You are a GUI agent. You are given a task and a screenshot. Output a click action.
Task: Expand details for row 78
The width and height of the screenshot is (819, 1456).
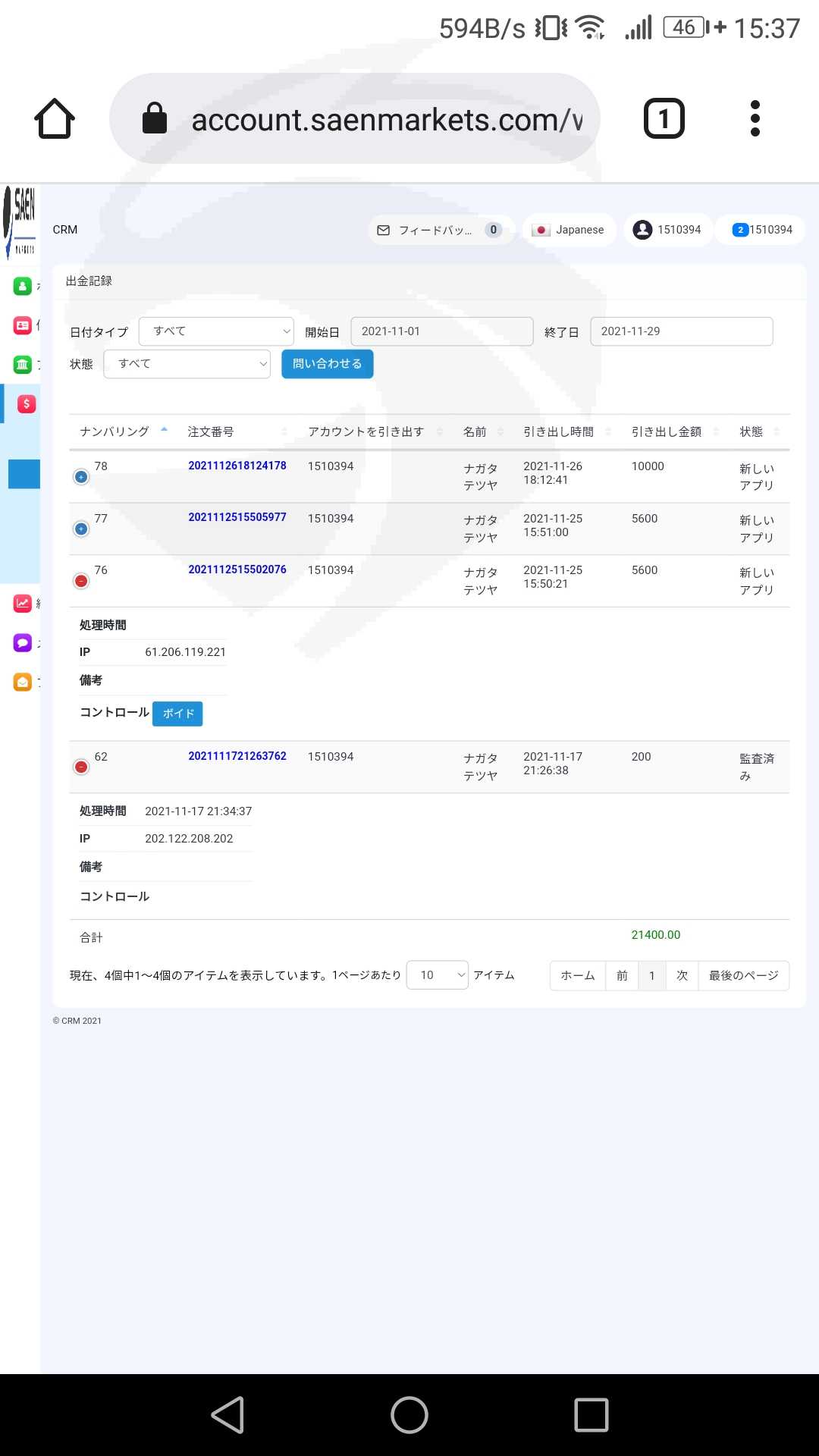coord(81,477)
